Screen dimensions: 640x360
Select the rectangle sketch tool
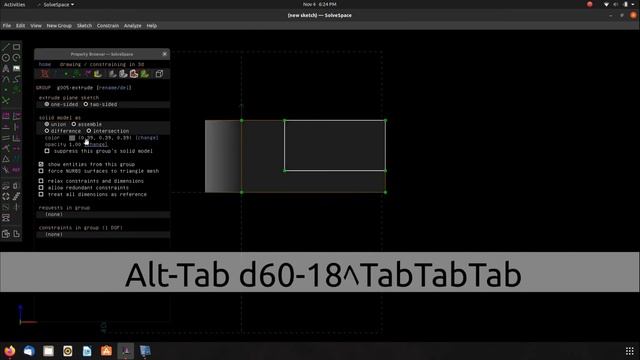16,47
